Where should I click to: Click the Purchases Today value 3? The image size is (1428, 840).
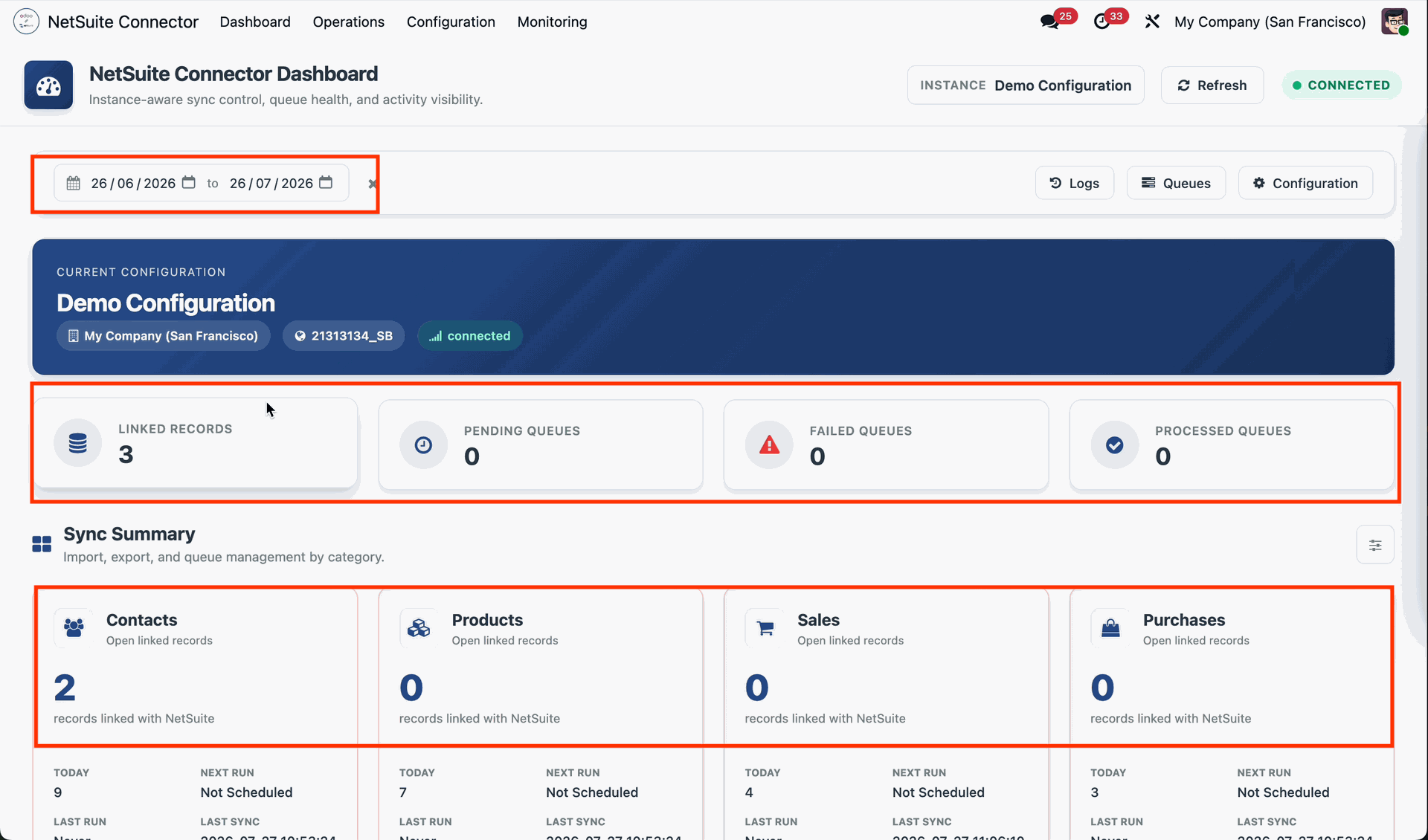point(1095,792)
